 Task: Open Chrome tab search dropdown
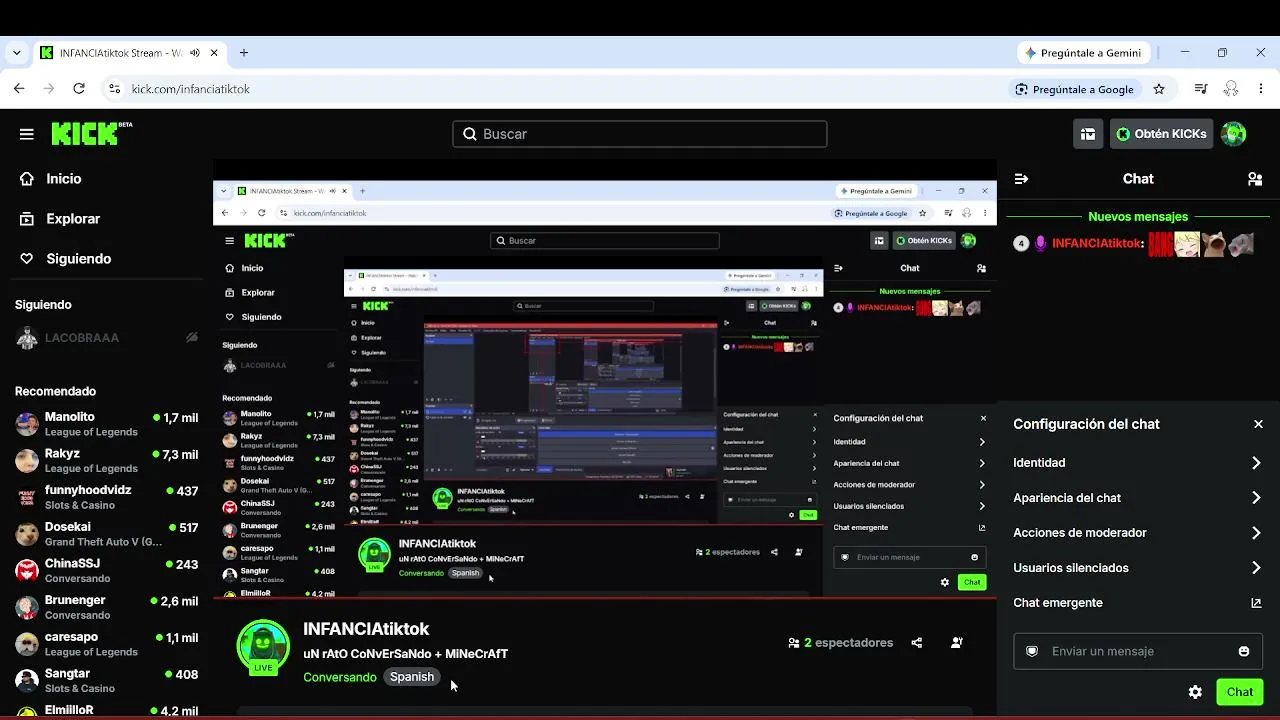pyautogui.click(x=17, y=53)
